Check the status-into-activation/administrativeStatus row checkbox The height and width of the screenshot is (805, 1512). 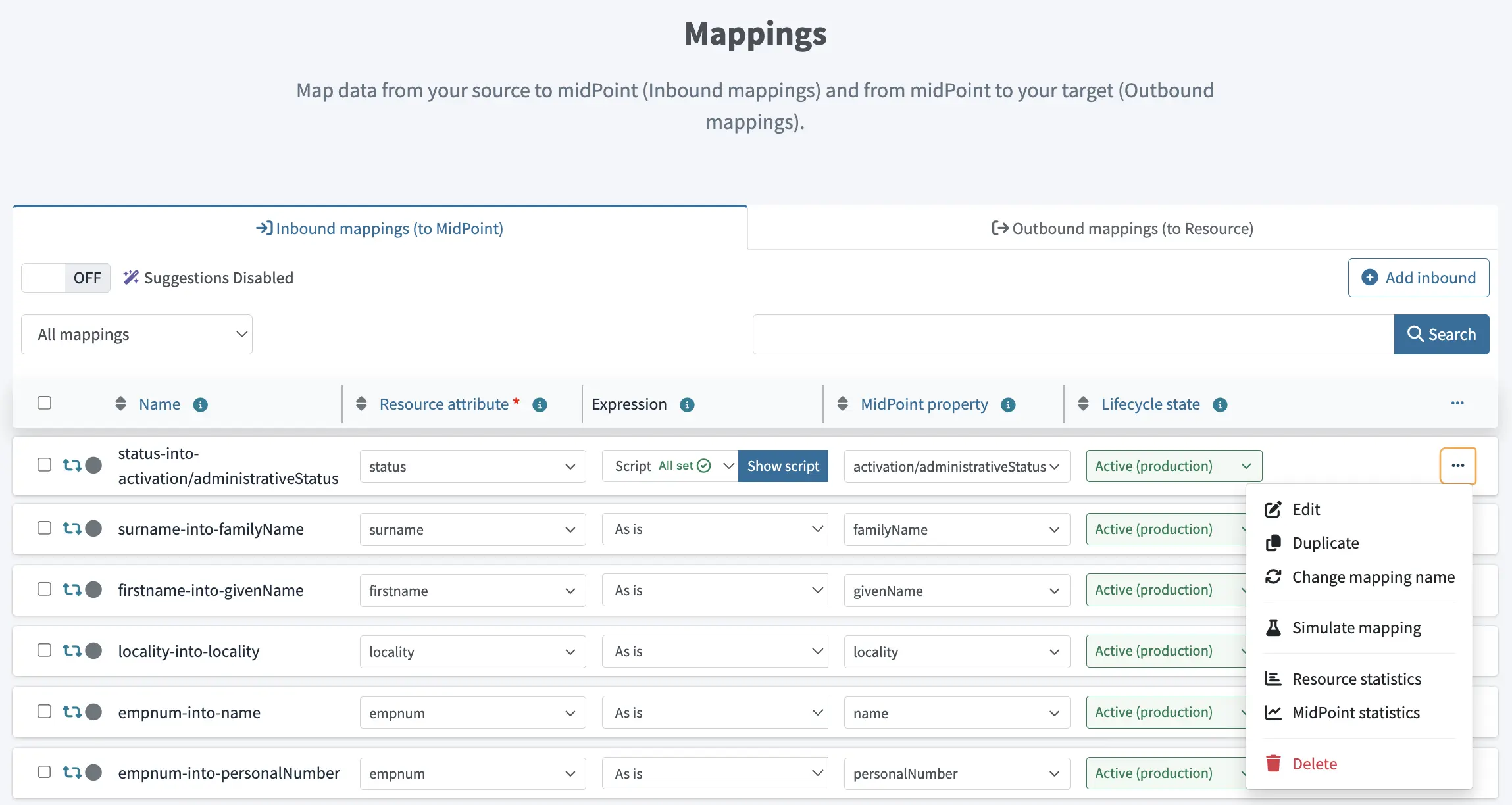44,465
